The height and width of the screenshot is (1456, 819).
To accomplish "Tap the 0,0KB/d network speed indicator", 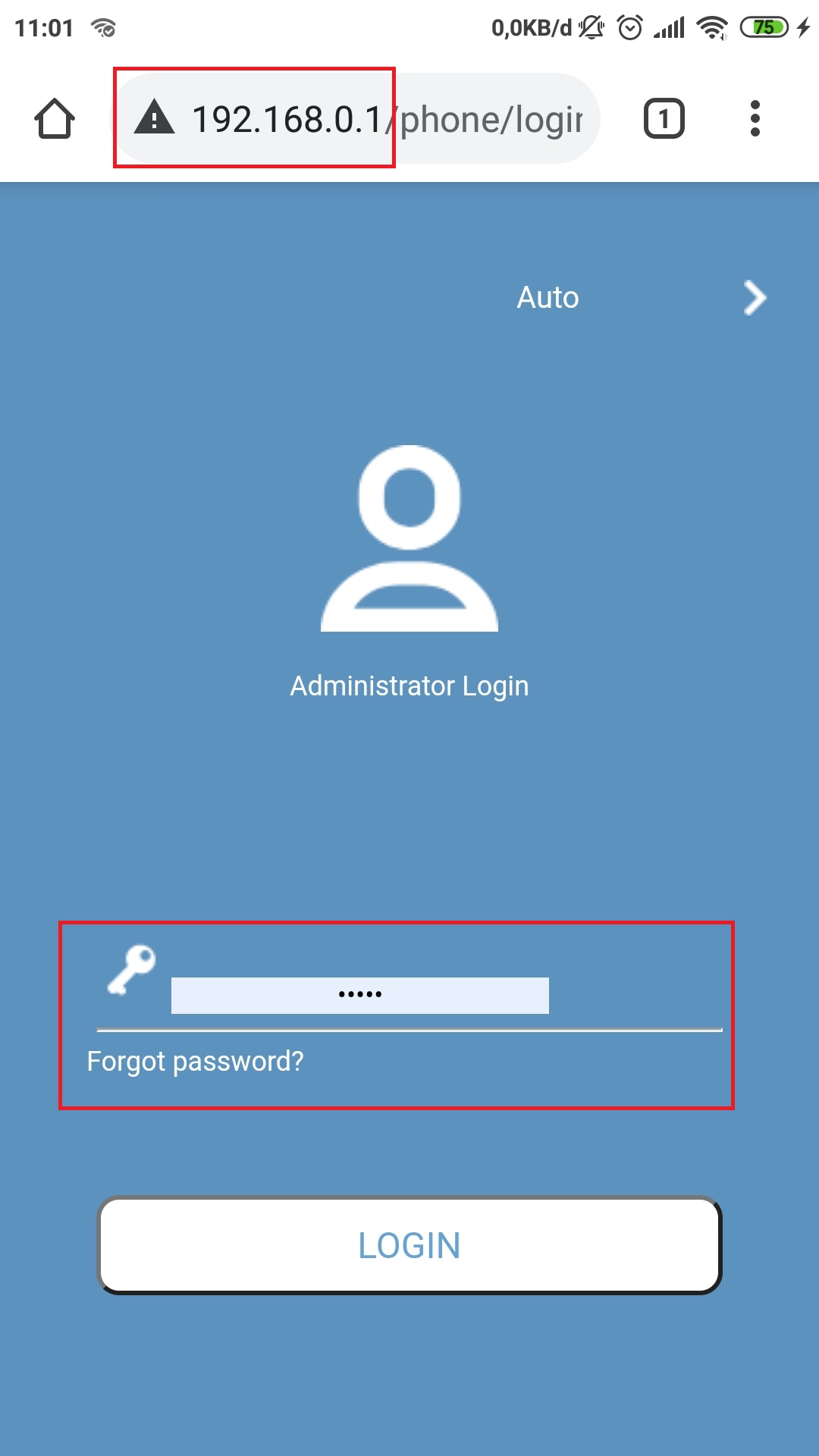I will coord(532,28).
